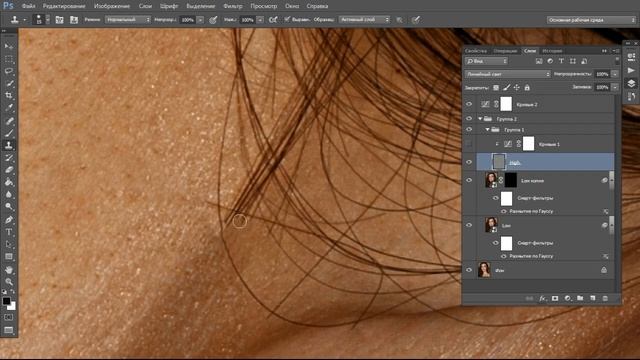Hide the Слой копия layer
Image resolution: width=640 pixels, height=360 pixels.
pos(469,180)
